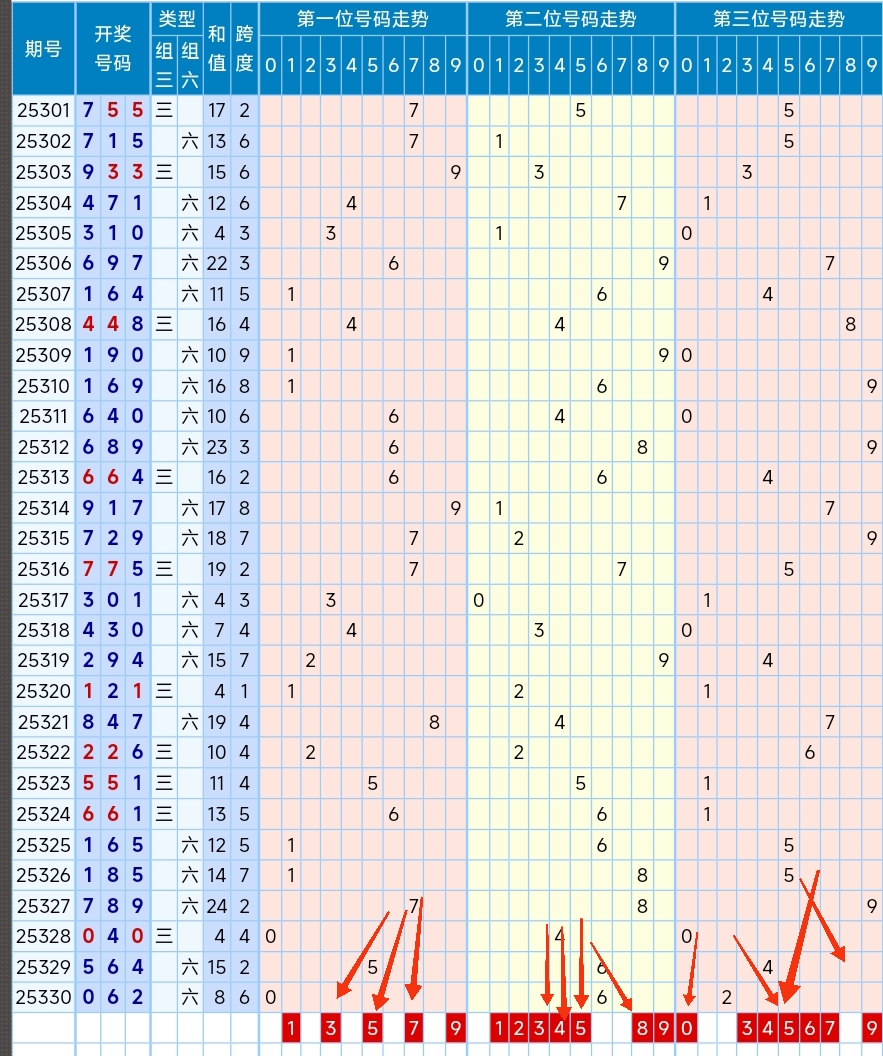This screenshot has width=883, height=1056.
Task: Click the 三 type mark in row 25322
Action: click(x=164, y=752)
